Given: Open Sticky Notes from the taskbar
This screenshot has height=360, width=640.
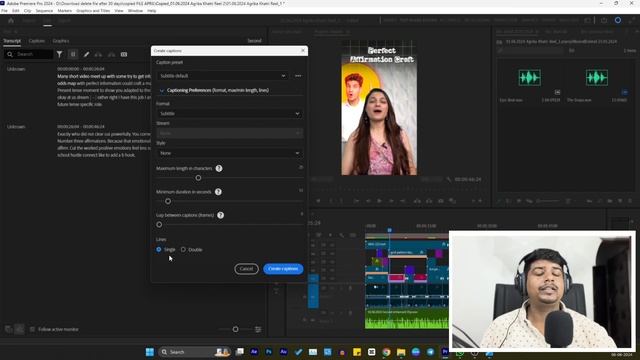Looking at the screenshot, I should pos(357,352).
